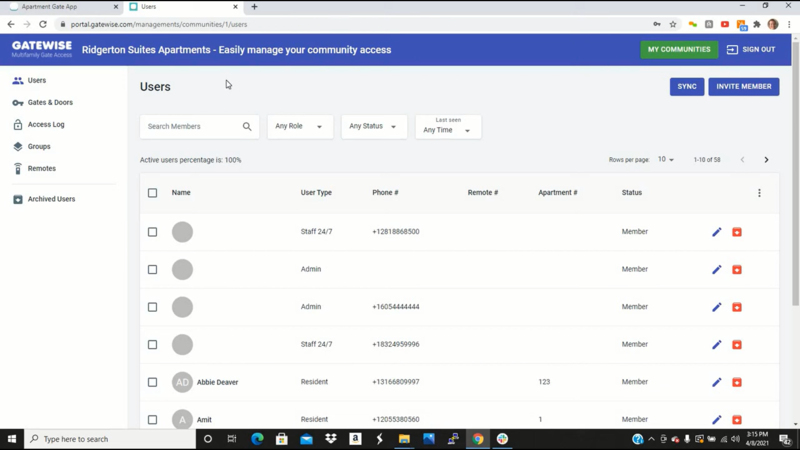Select Amit's row checkbox
Screen dimensions: 800x450
(153, 420)
